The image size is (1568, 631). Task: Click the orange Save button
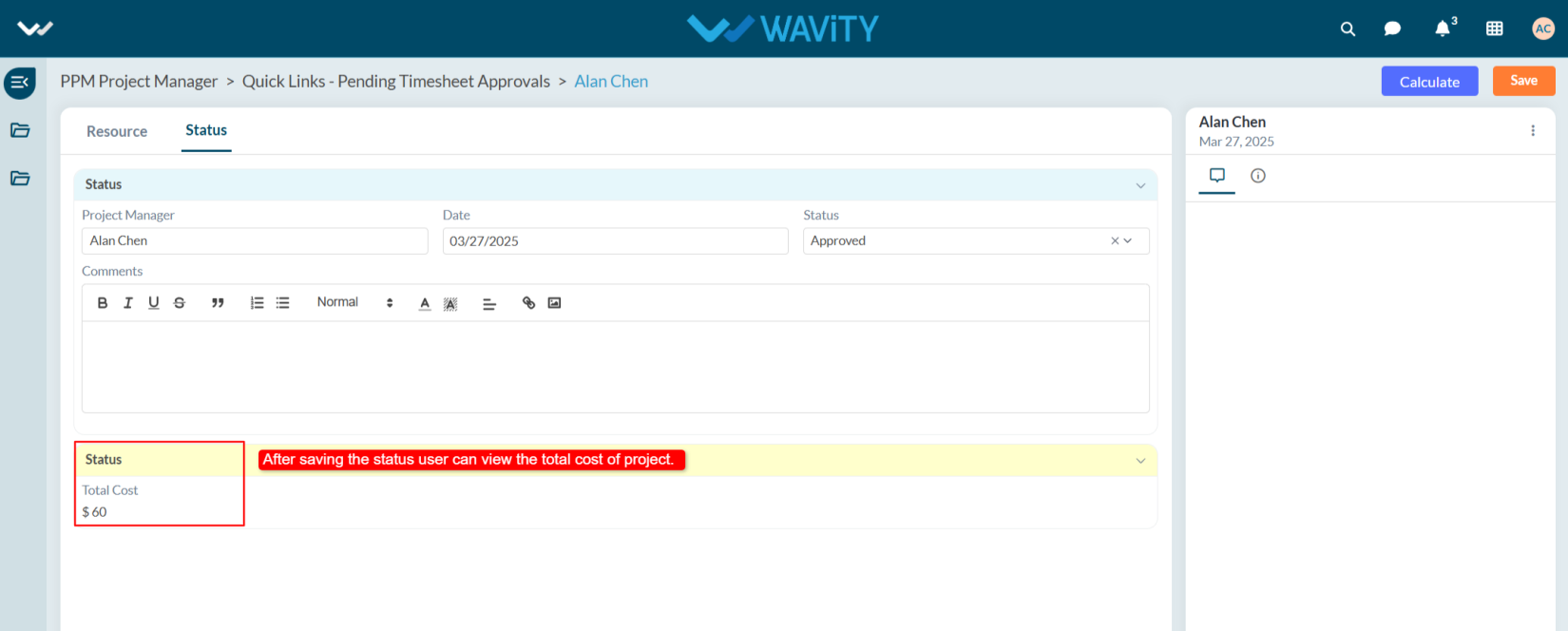point(1523,81)
